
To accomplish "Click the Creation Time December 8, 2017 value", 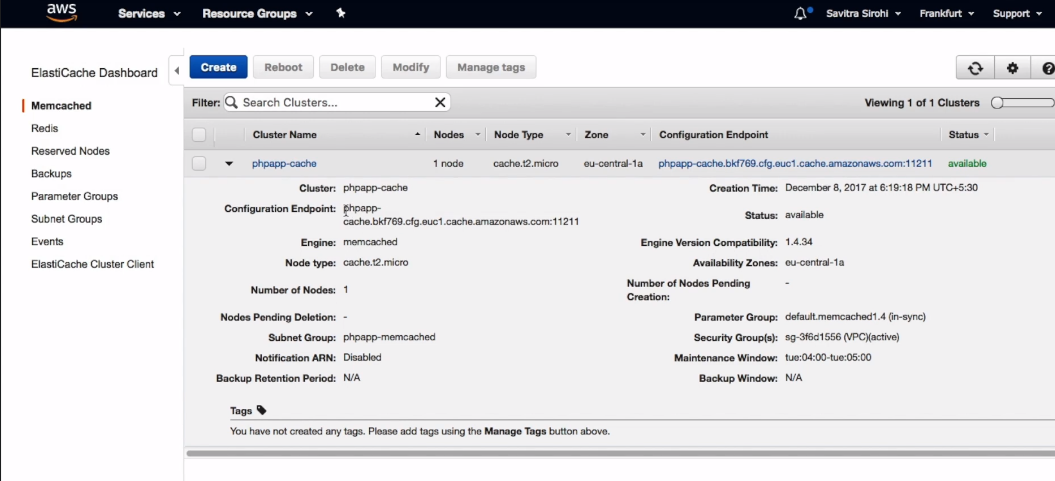I will [881, 188].
